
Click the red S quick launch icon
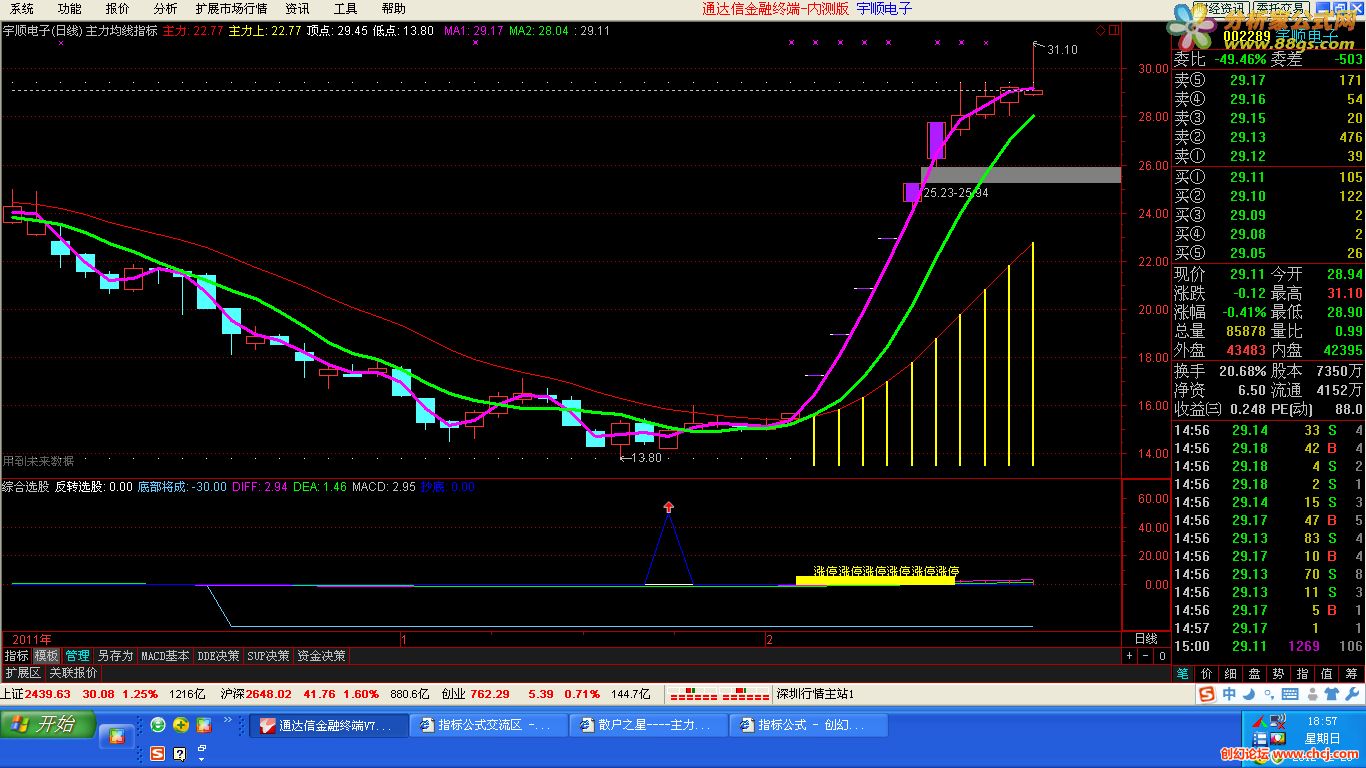(x=158, y=753)
